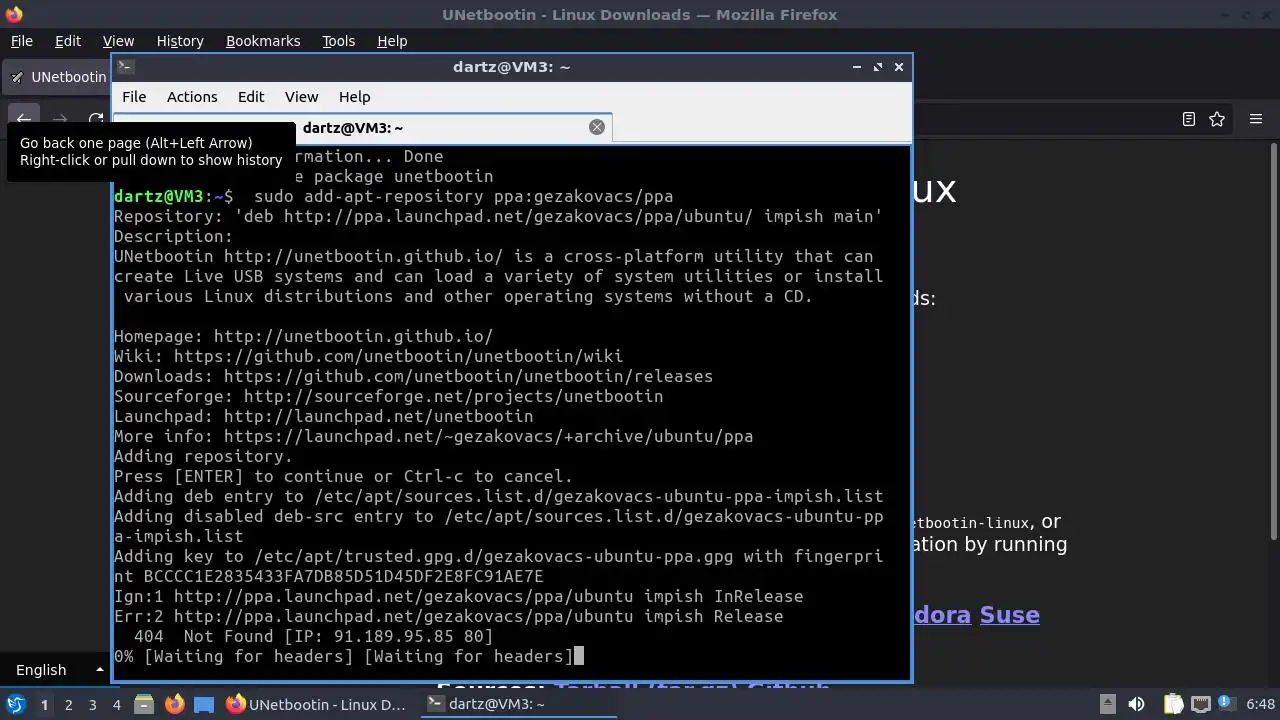Click the 6:48 panel clock
1280x720 pixels.
pyautogui.click(x=1260, y=704)
